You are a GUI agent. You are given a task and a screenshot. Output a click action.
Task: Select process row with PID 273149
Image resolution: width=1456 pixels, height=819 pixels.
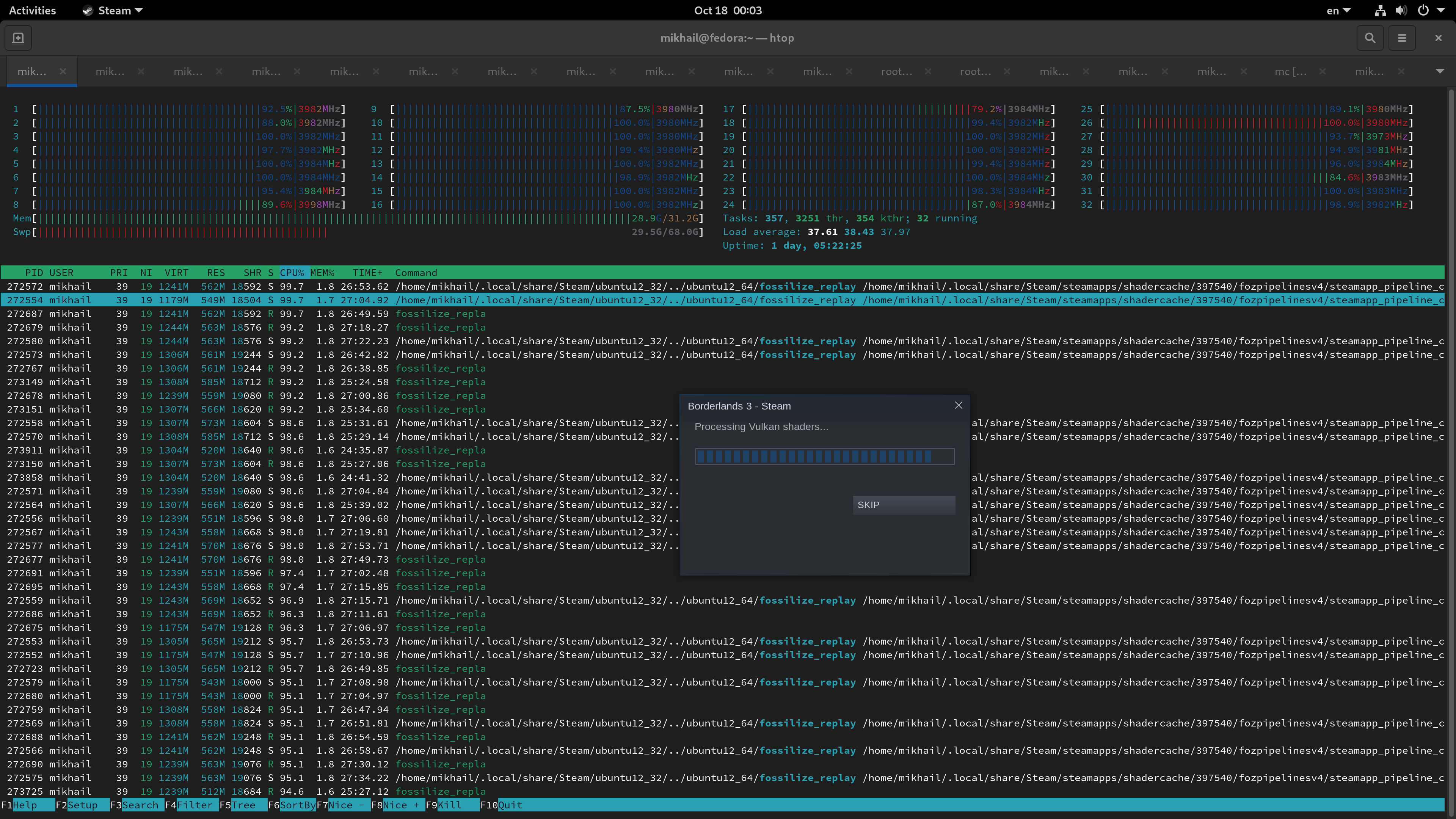pos(722,382)
